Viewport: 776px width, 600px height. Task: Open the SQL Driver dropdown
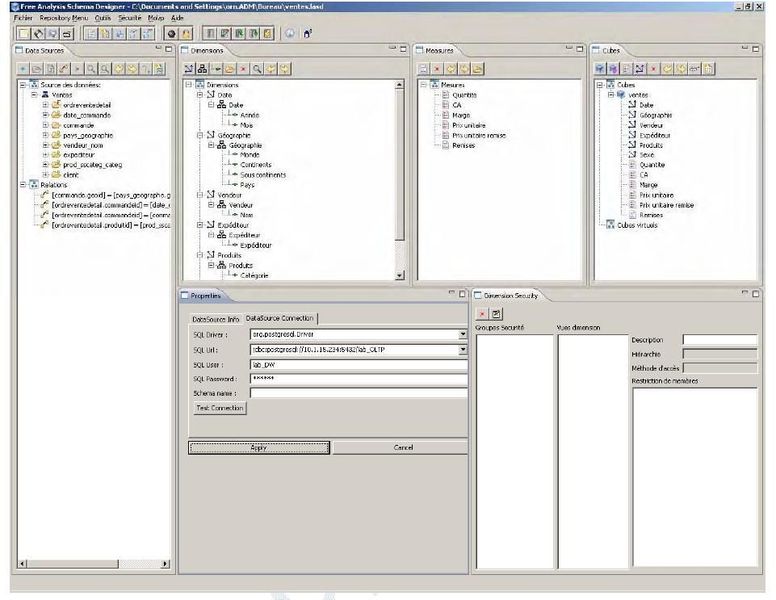tap(463, 334)
